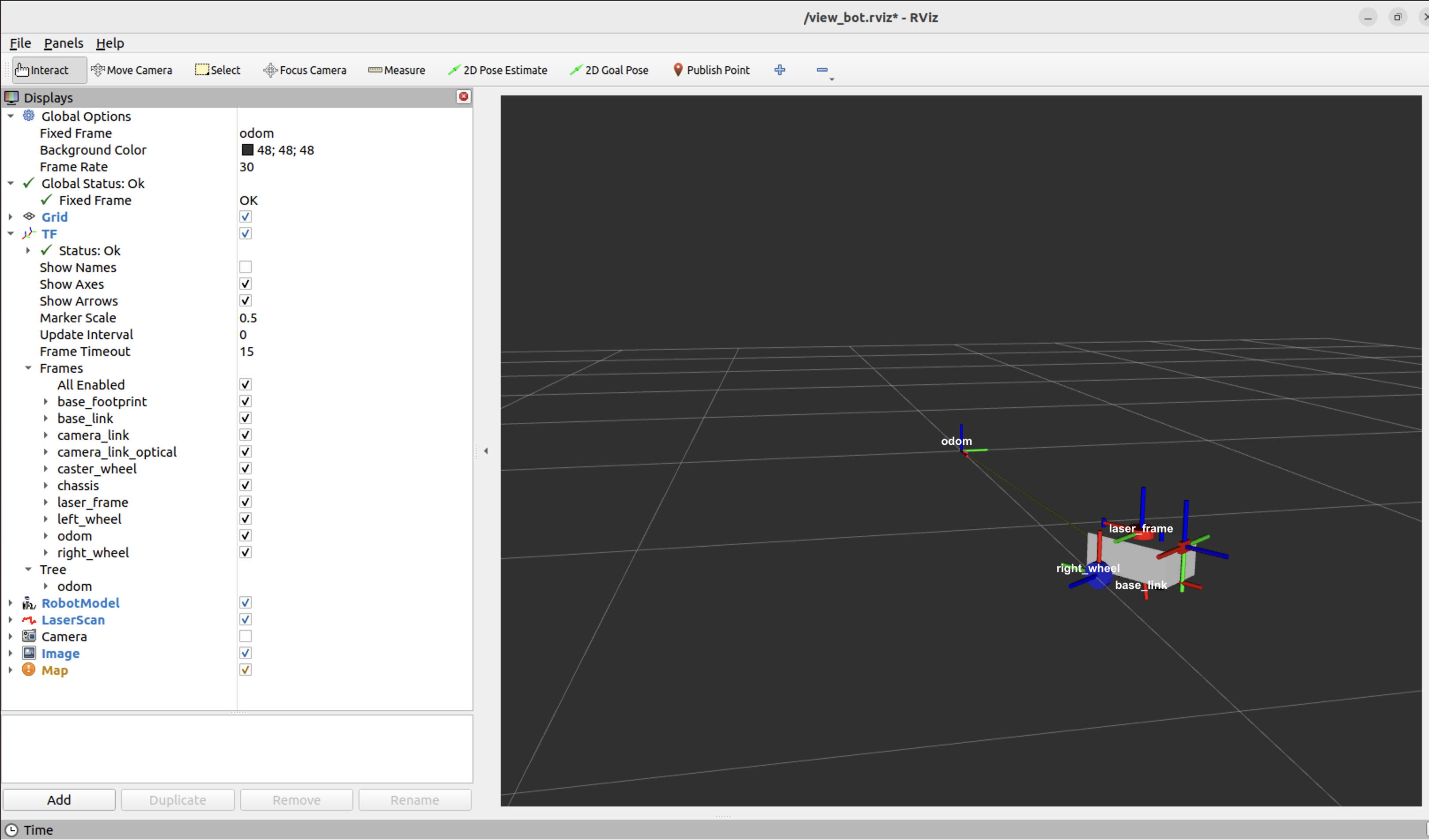Enable the Show Names checkbox
1429x840 pixels.
tap(246, 267)
